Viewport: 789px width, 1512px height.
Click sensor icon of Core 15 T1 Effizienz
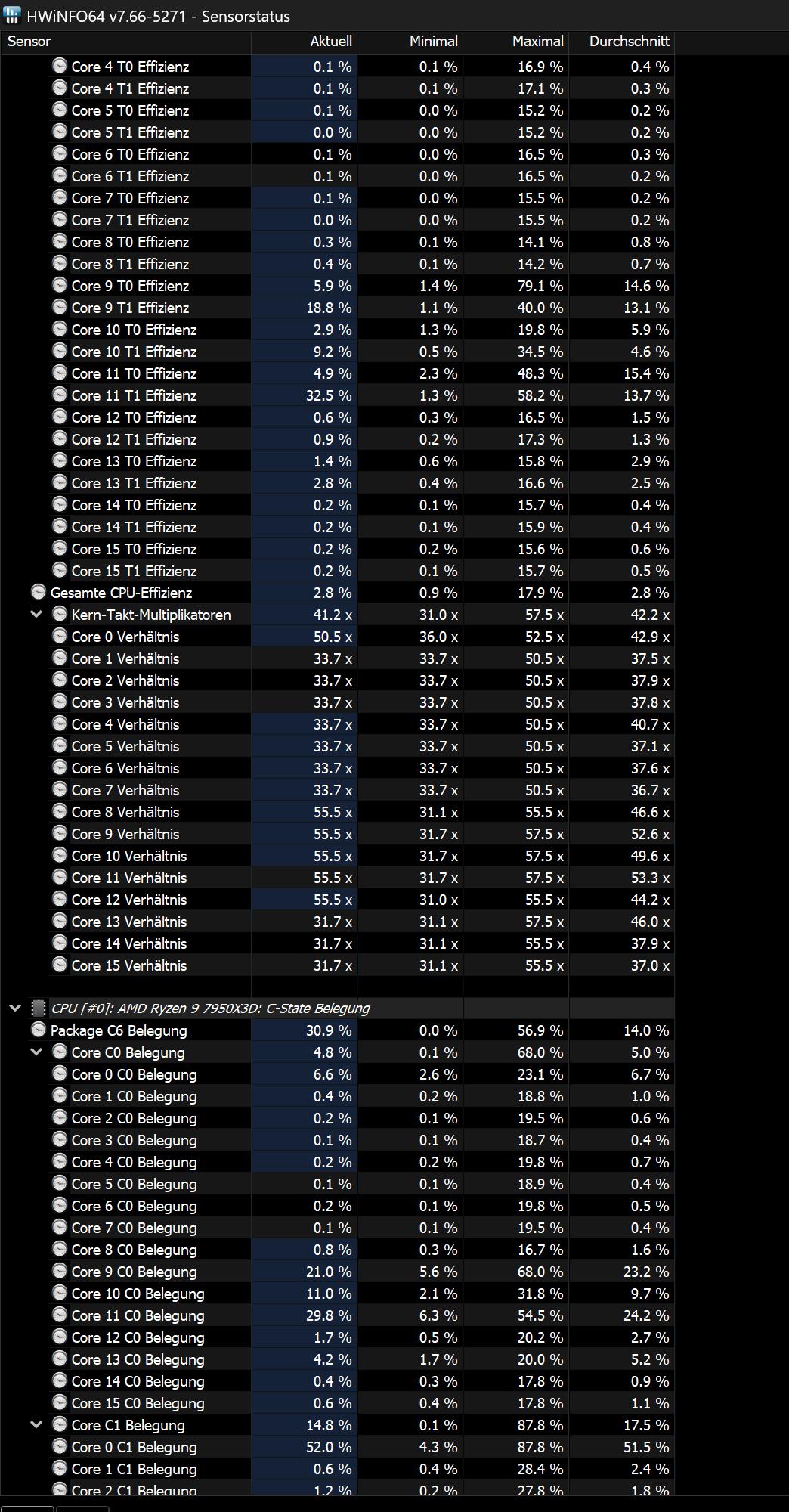click(x=60, y=571)
